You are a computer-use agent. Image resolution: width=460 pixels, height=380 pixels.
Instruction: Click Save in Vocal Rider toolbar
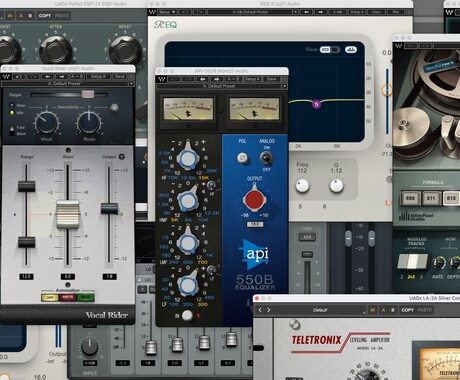120,77
